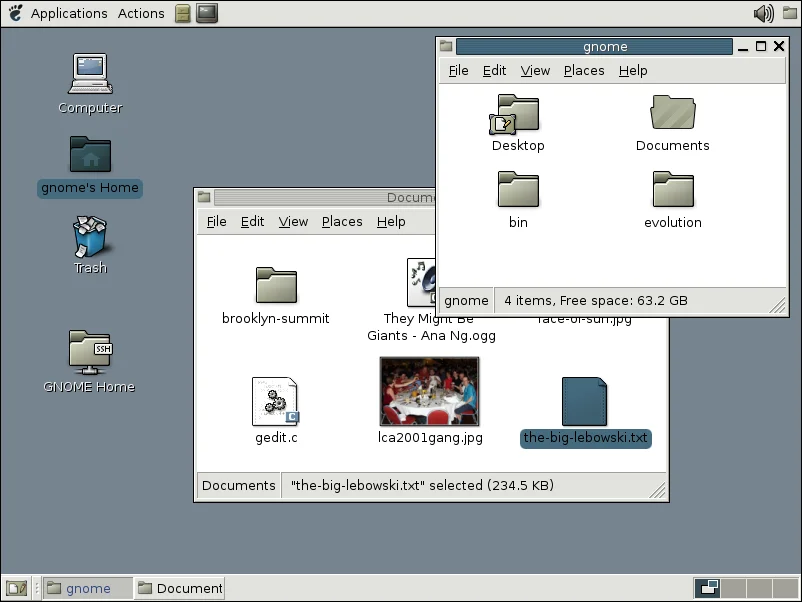Image resolution: width=802 pixels, height=602 pixels.
Task: Open the Applications menu
Action: tap(68, 13)
